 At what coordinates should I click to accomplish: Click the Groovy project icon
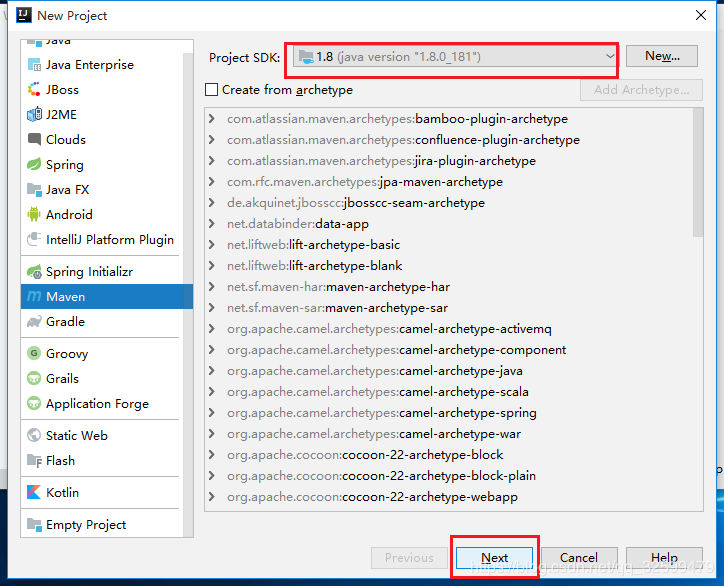pyautogui.click(x=34, y=353)
